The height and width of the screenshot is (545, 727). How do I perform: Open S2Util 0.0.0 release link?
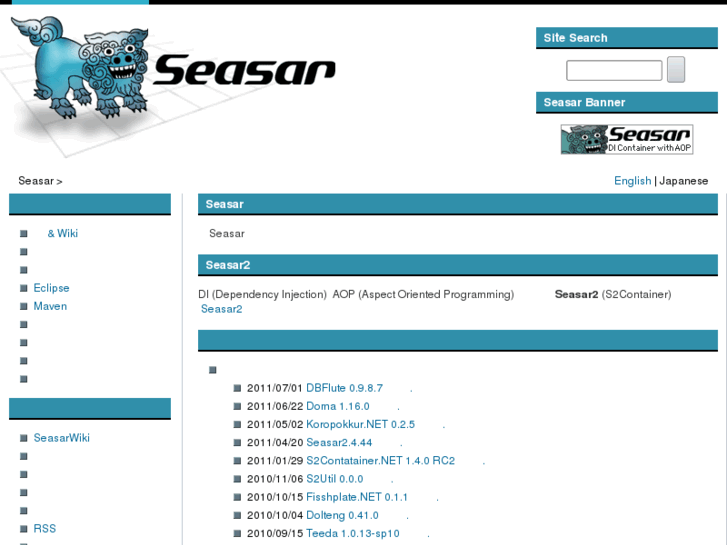pyautogui.click(x=335, y=479)
